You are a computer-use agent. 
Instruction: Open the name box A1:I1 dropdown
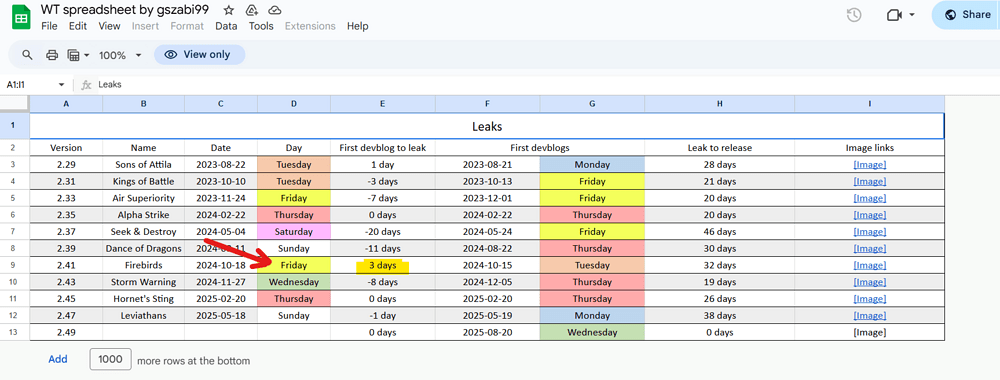(x=61, y=85)
